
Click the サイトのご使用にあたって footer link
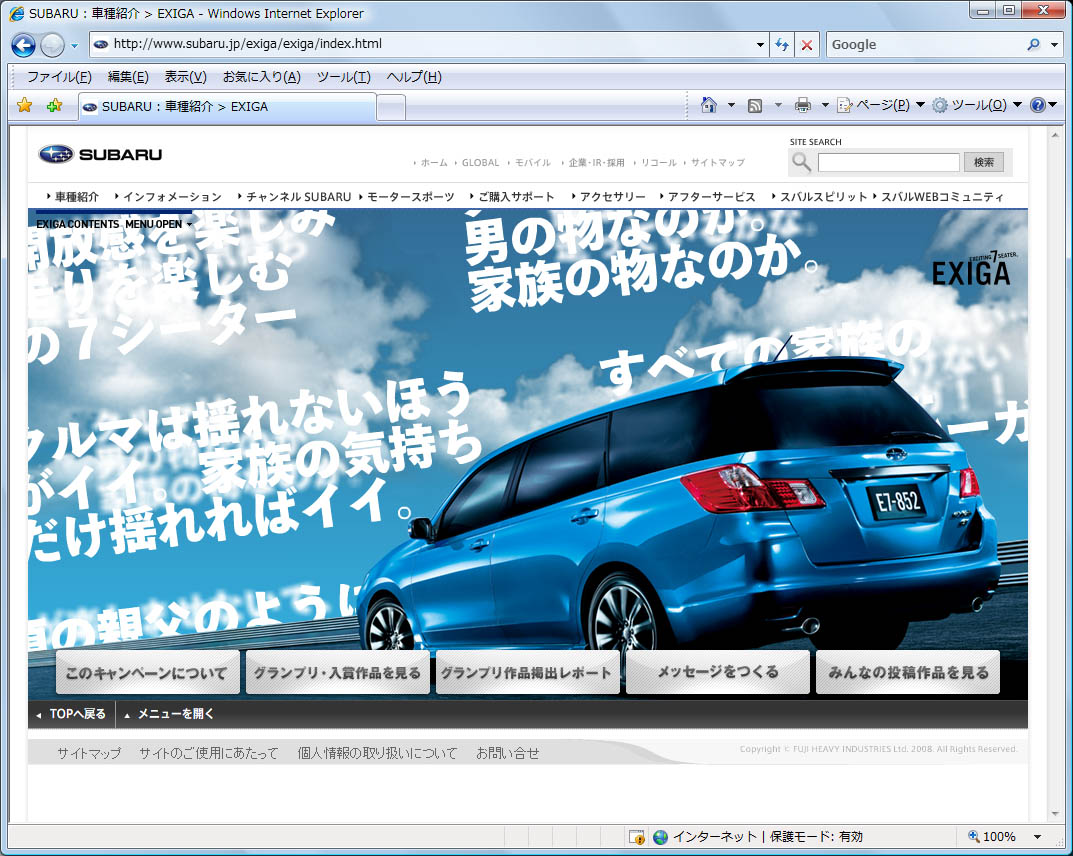click(x=209, y=753)
